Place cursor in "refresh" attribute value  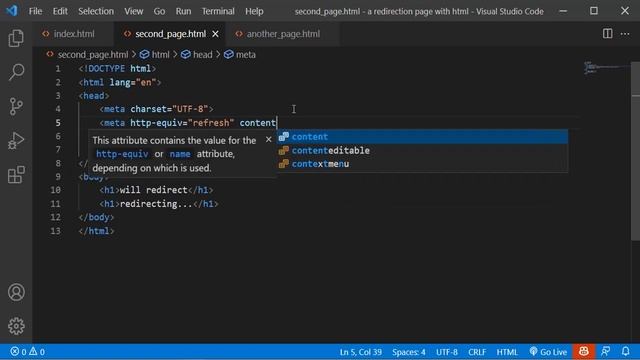pos(211,122)
